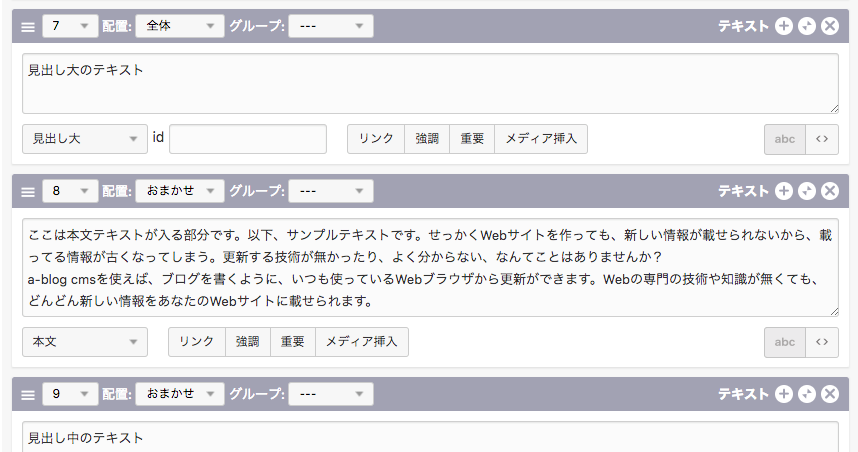Open the グループ dropdown in unit 9
The image size is (858, 452).
click(331, 394)
